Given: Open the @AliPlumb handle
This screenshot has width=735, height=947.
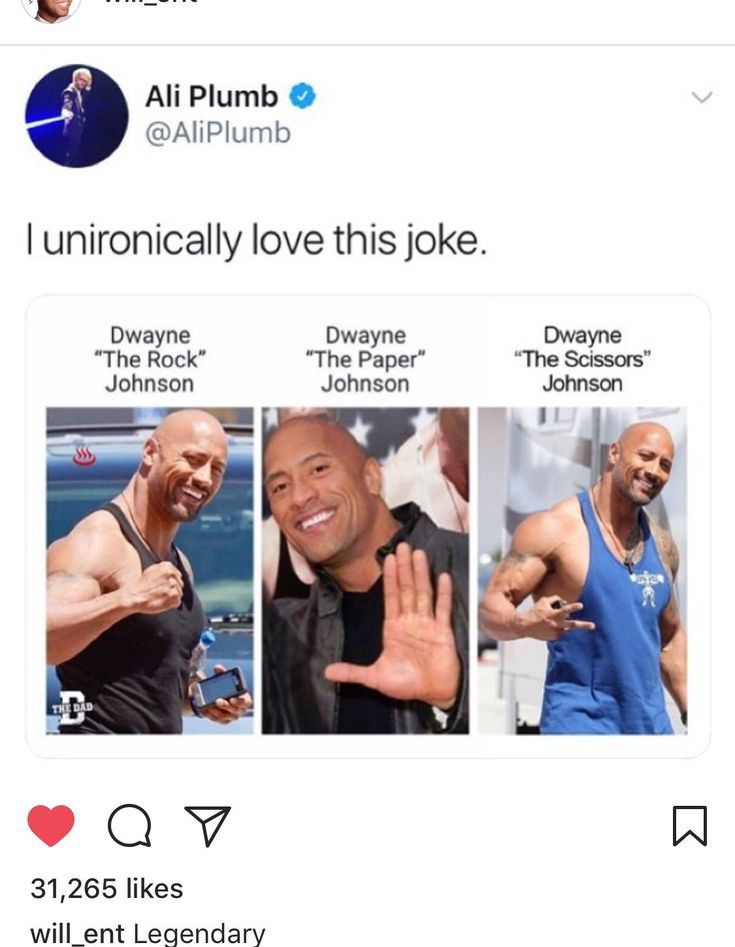Looking at the screenshot, I should pyautogui.click(x=218, y=133).
